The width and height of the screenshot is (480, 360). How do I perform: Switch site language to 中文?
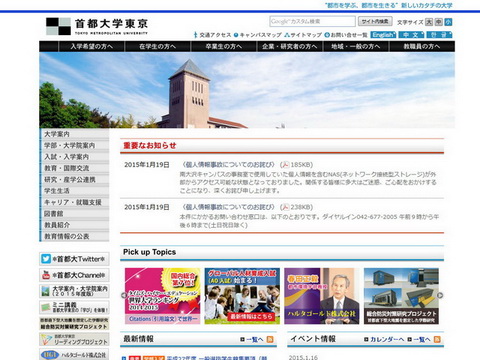tap(411, 35)
